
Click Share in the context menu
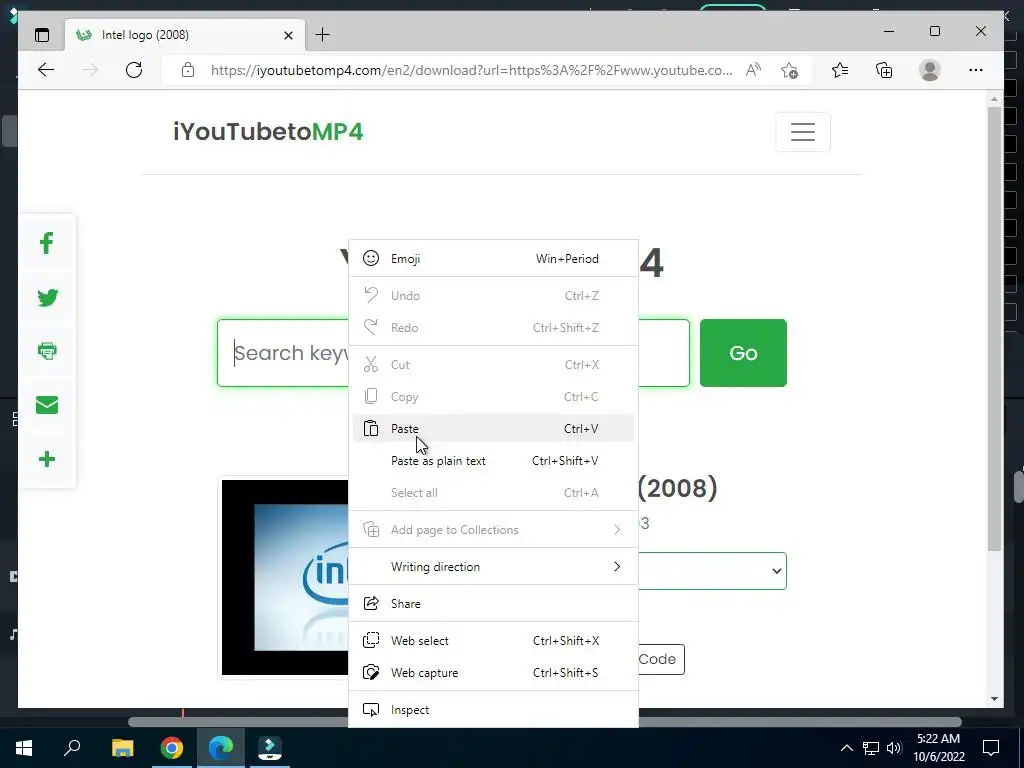(x=493, y=603)
